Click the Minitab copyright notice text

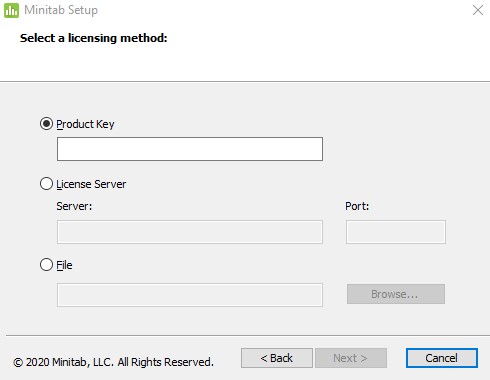click(113, 362)
